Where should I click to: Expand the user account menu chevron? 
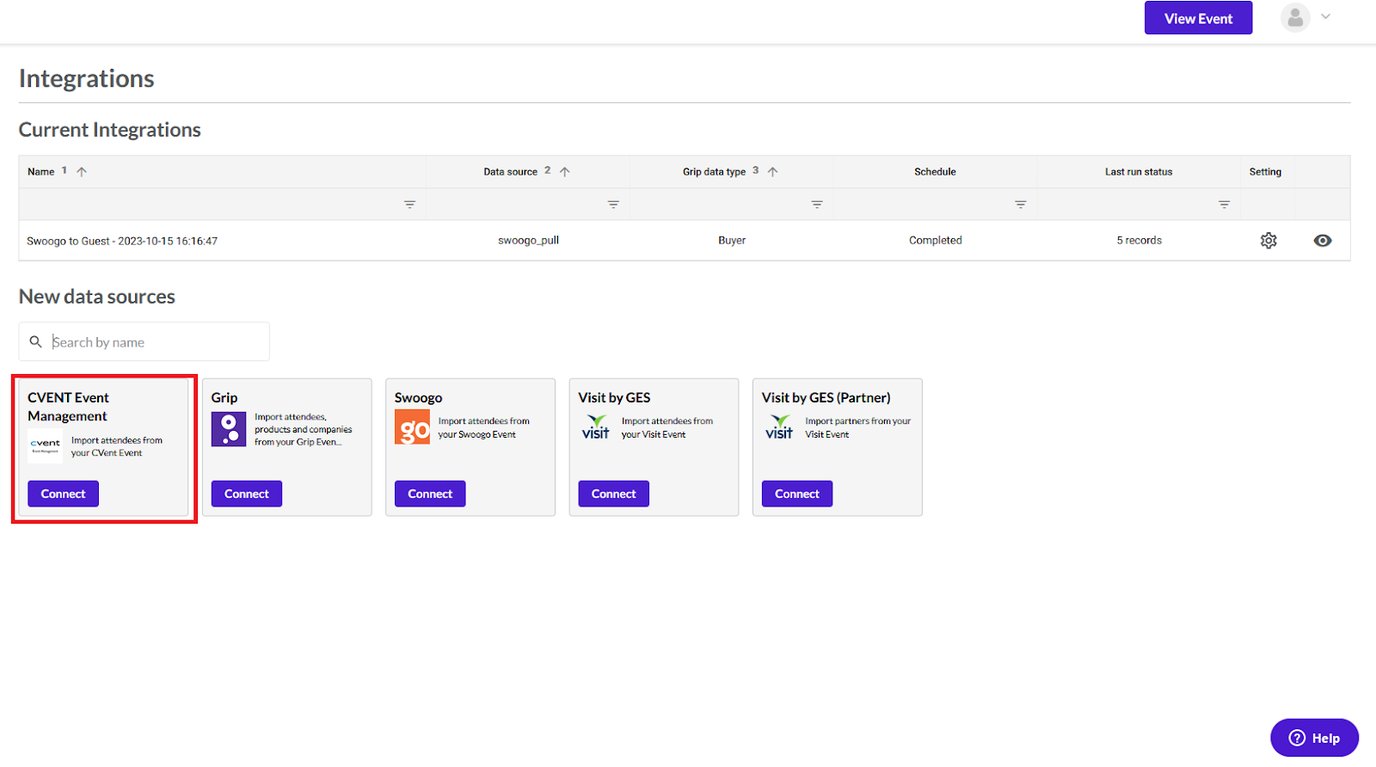(1326, 16)
